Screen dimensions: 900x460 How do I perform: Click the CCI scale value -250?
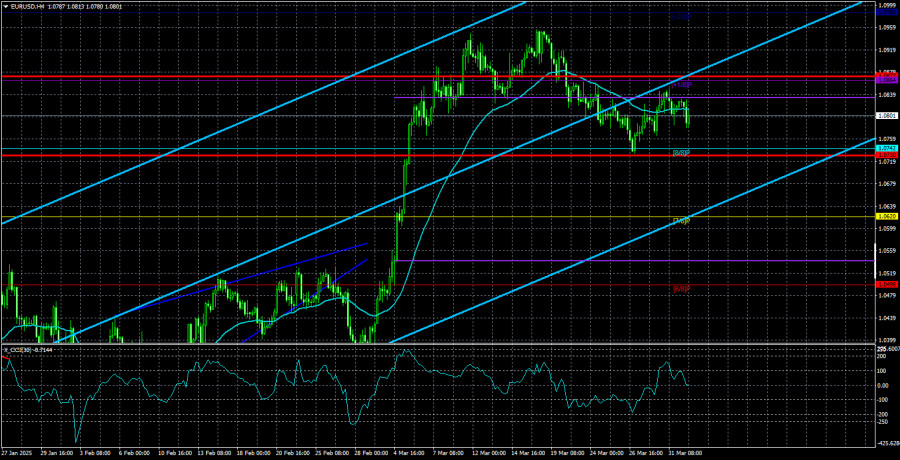pyautogui.click(x=883, y=422)
